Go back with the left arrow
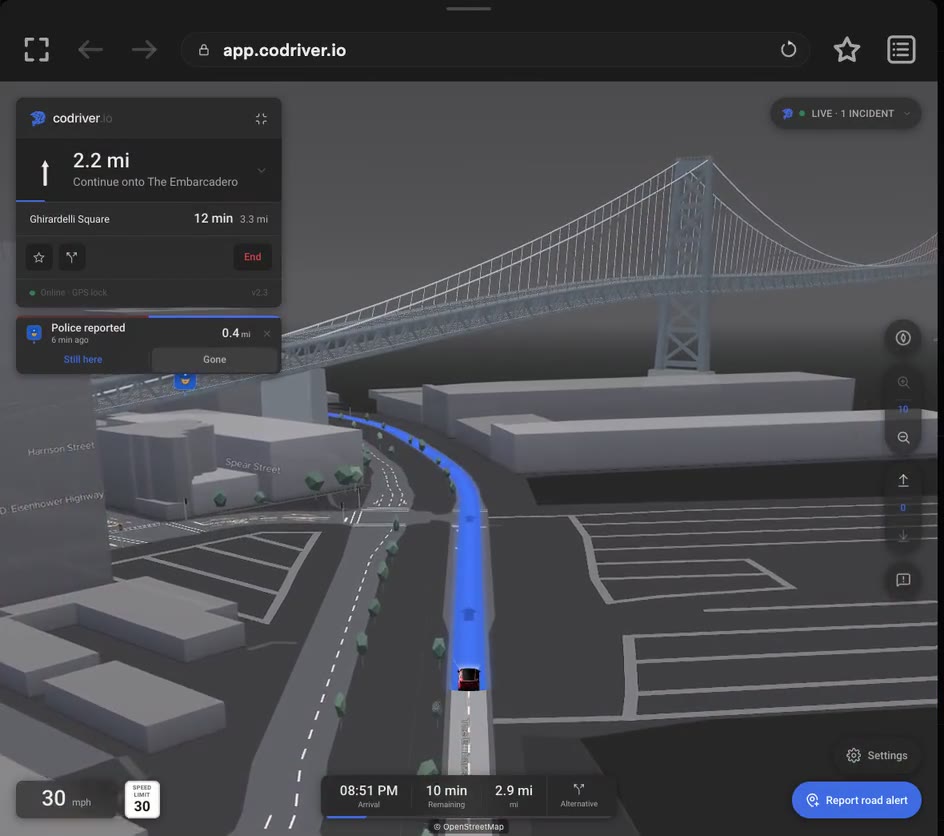 [90, 49]
